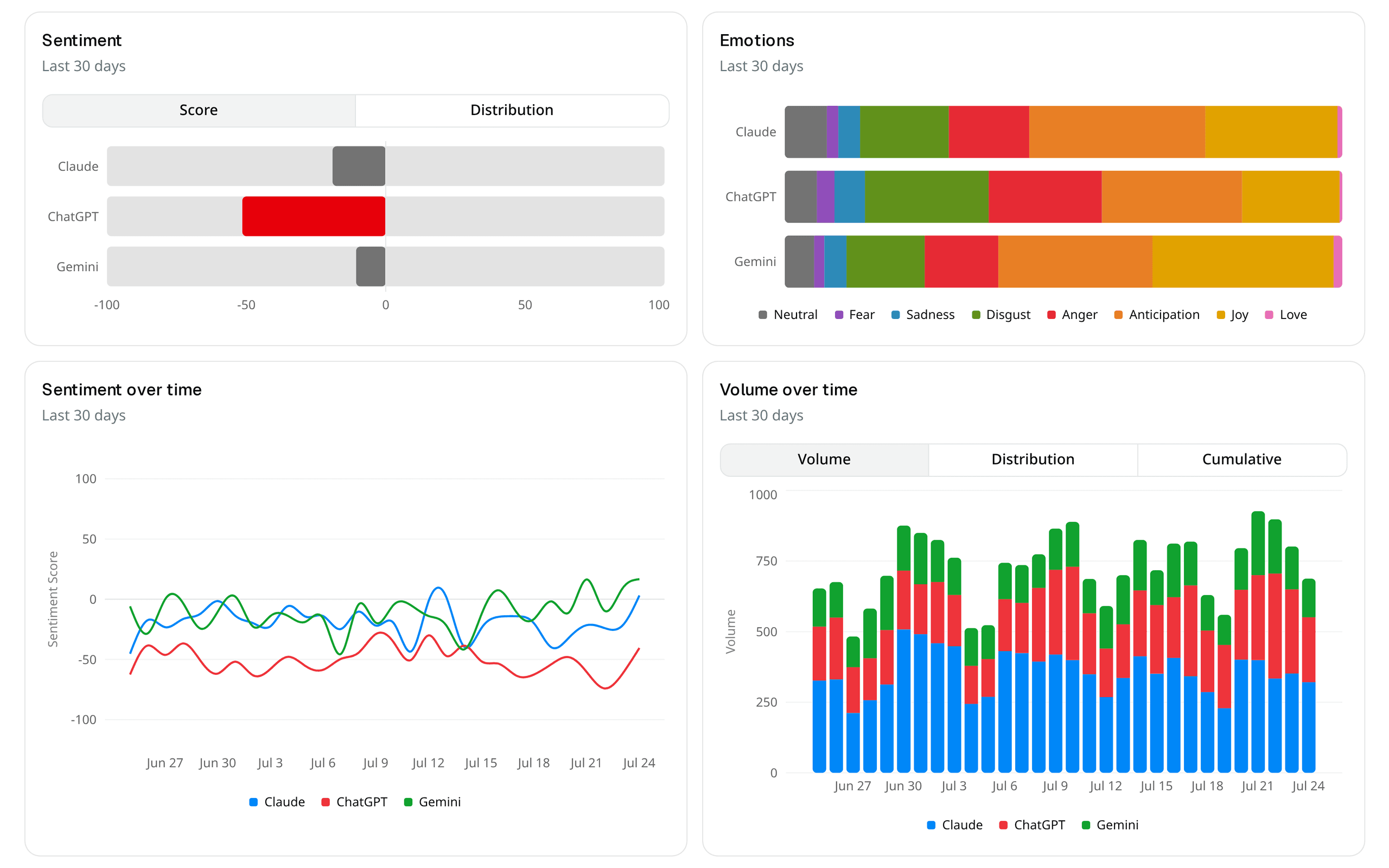Toggle the Anticipation legend entry
Image resolution: width=1389 pixels, height=868 pixels.
[1156, 315]
